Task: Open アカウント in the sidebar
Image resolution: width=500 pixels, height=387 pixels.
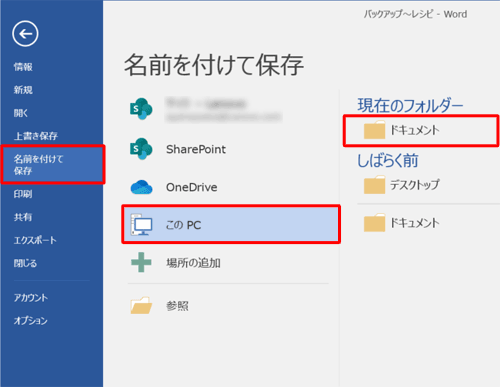Action: point(31,297)
